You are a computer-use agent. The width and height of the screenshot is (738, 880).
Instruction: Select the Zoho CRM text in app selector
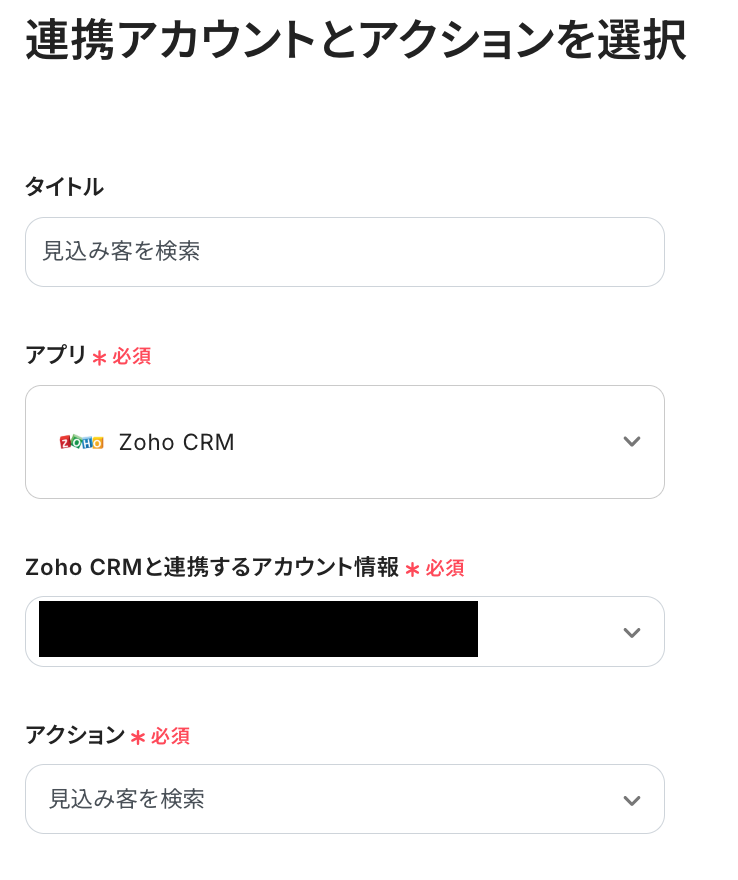[x=177, y=442]
